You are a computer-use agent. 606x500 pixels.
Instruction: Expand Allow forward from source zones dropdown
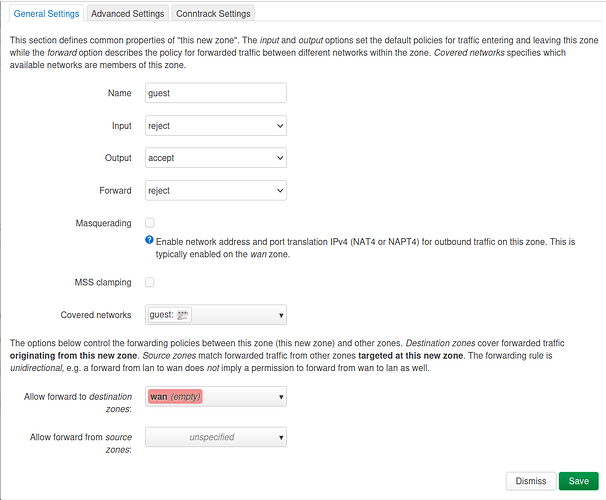(216, 437)
